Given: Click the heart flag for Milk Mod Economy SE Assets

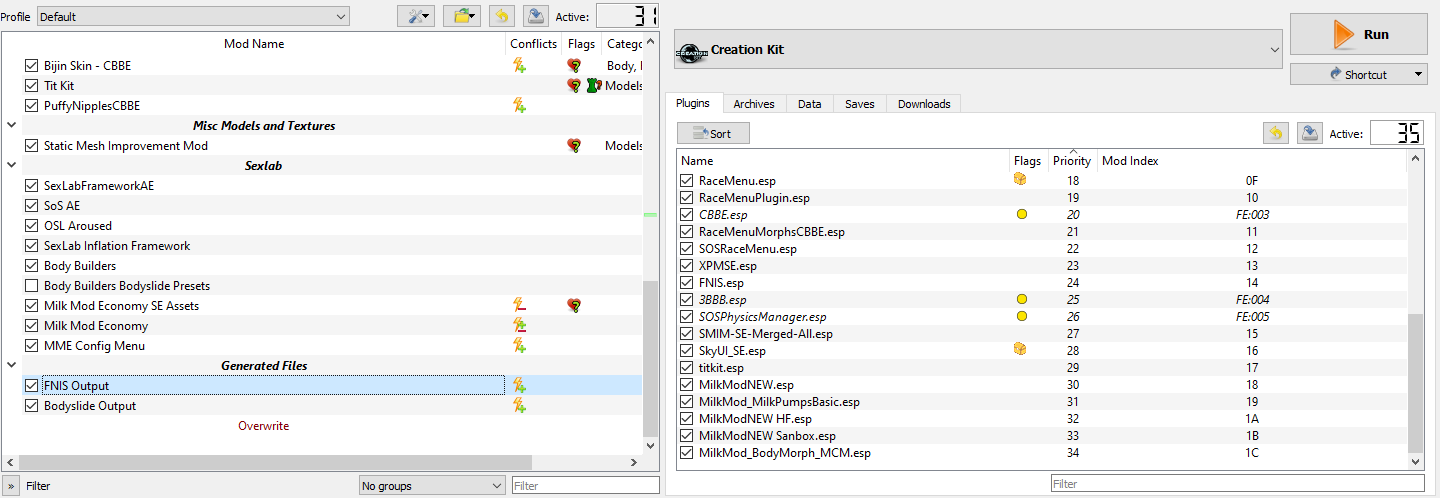Looking at the screenshot, I should [x=574, y=306].
